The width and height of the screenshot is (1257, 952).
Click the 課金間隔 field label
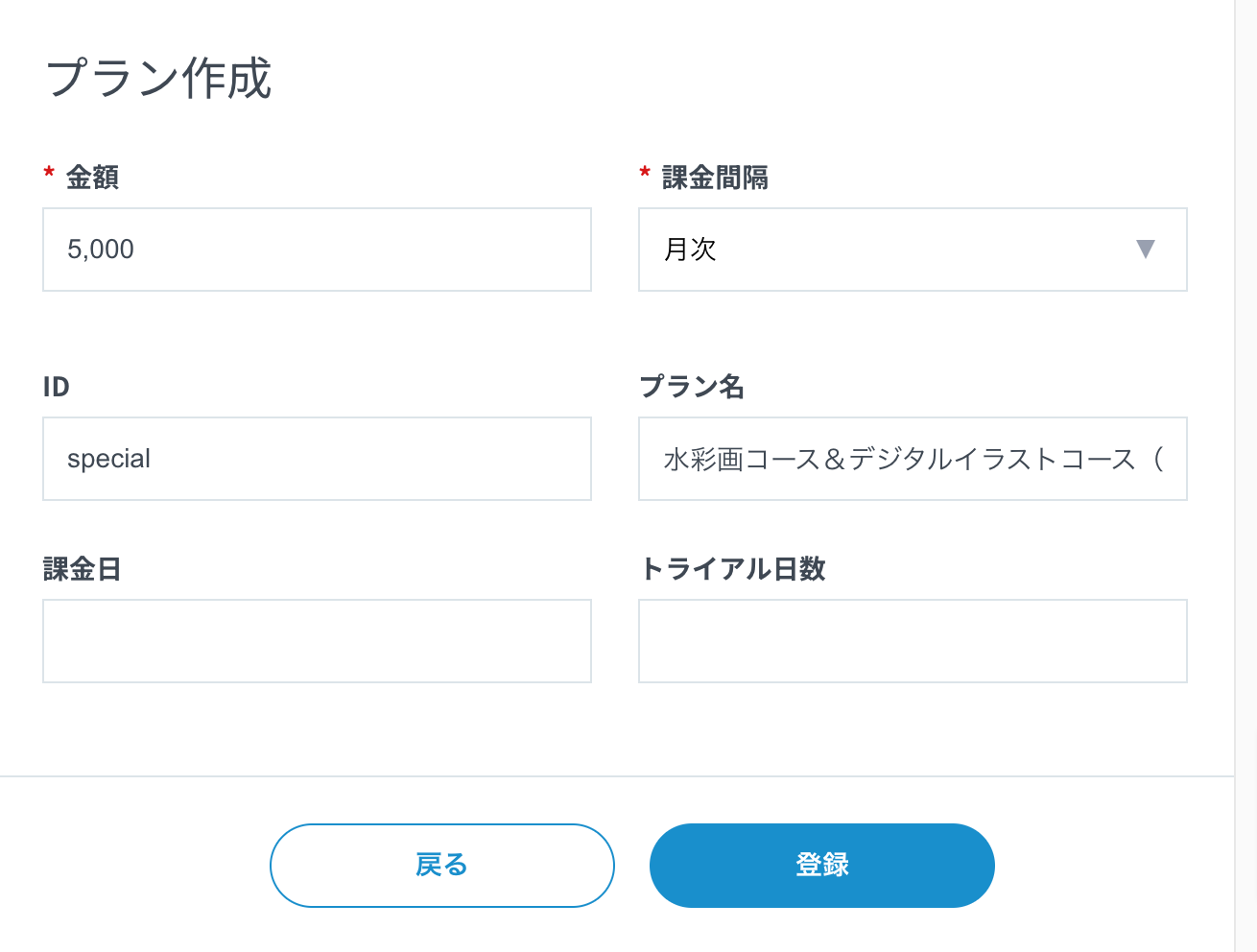[715, 178]
